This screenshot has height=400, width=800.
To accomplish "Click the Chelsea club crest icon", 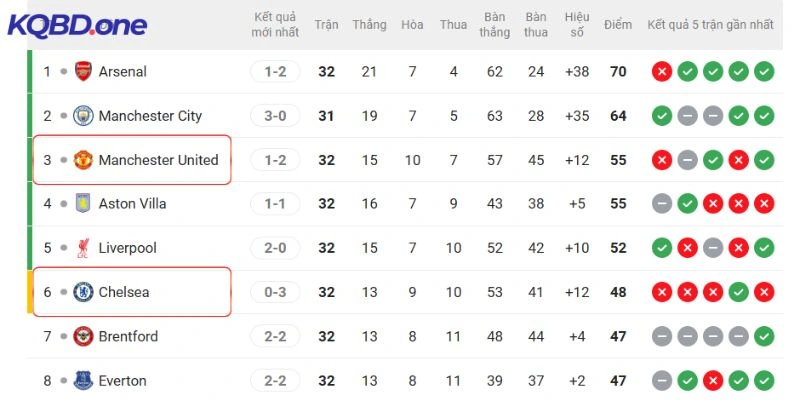I will tap(83, 292).
